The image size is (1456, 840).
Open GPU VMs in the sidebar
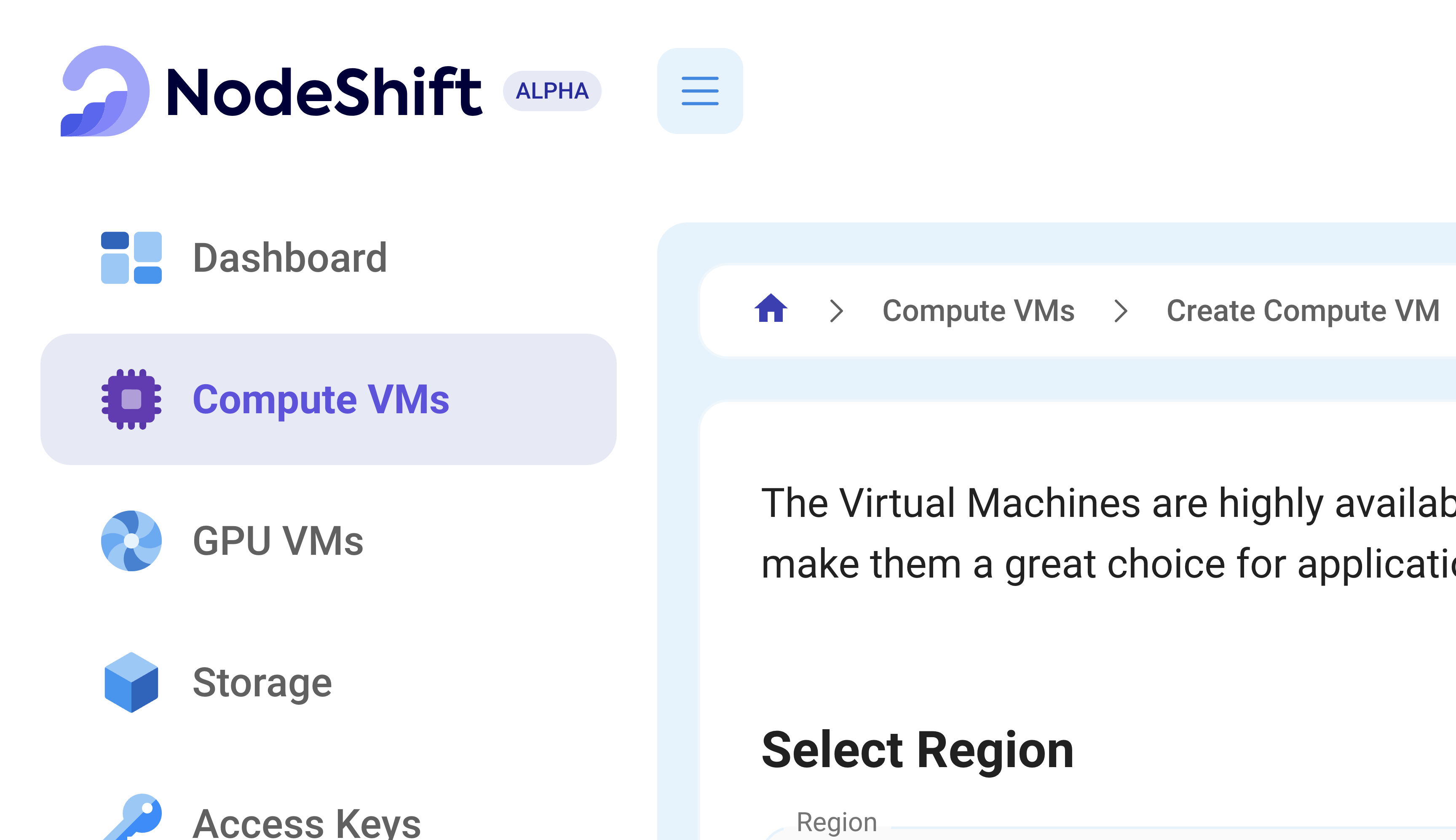point(329,540)
